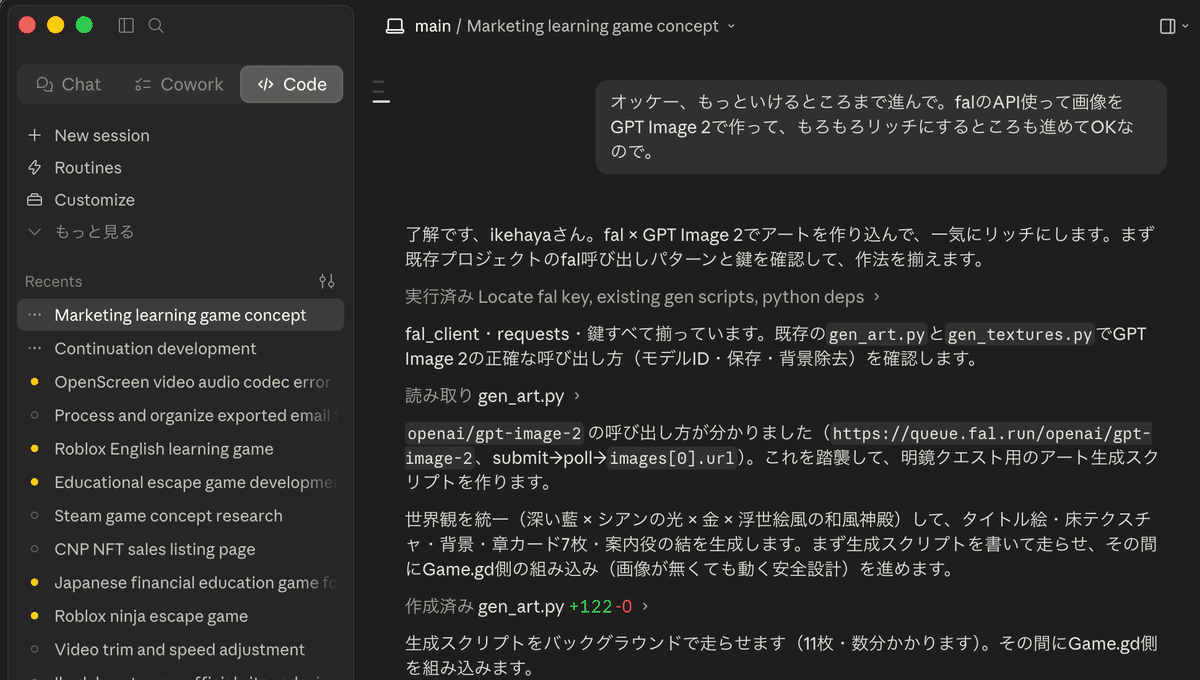Click the user message bubble
This screenshot has height=680, width=1200.
881,127
